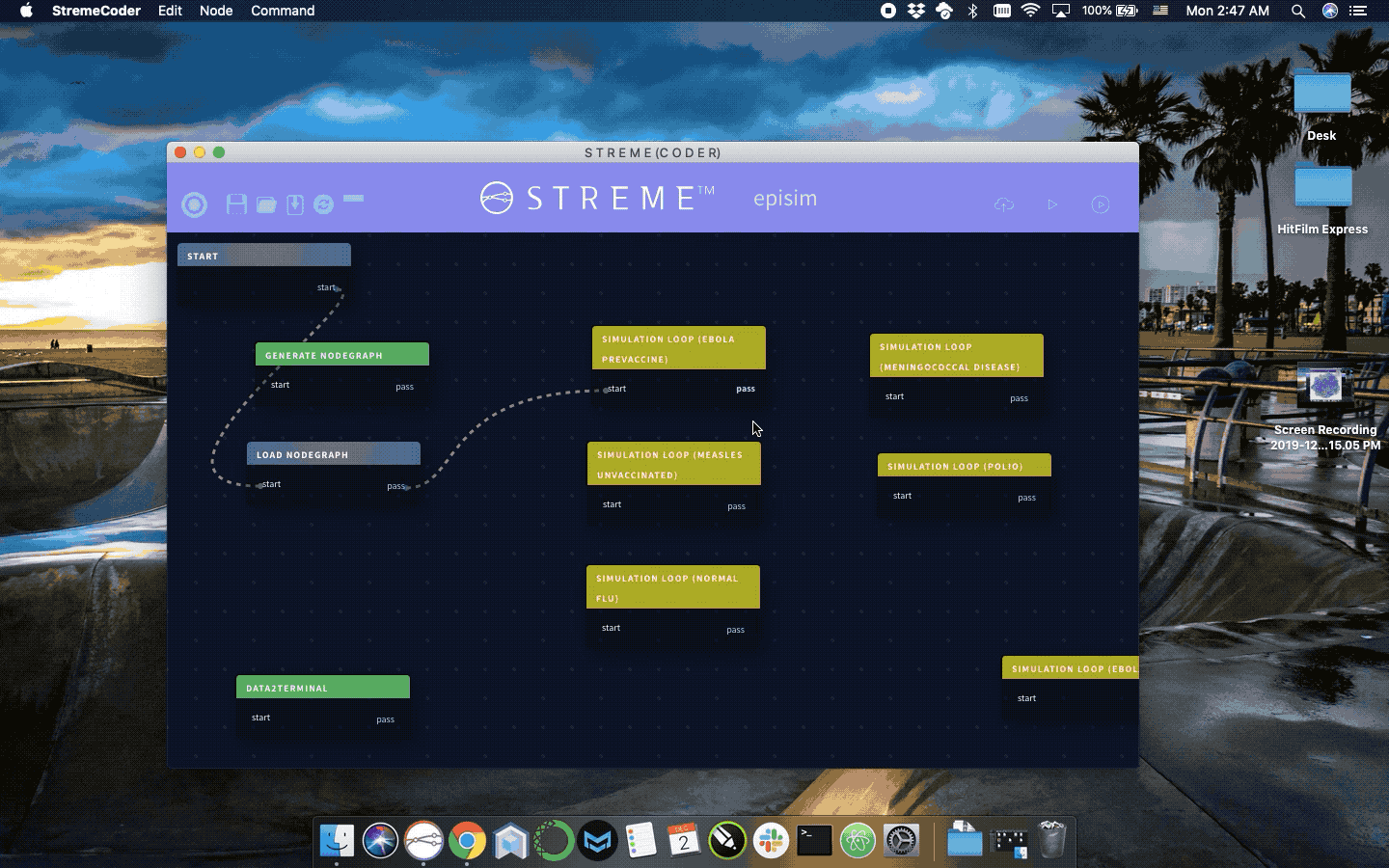
Task: Click the cloud upload icon
Action: [x=1004, y=204]
